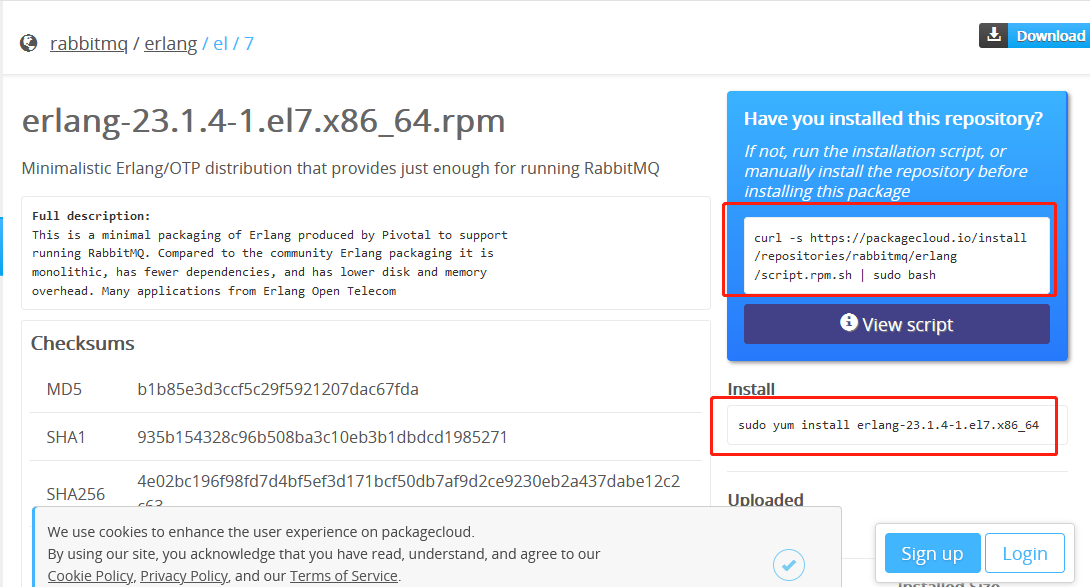Open the View script panel
This screenshot has width=1090, height=587.
pyautogui.click(x=896, y=323)
